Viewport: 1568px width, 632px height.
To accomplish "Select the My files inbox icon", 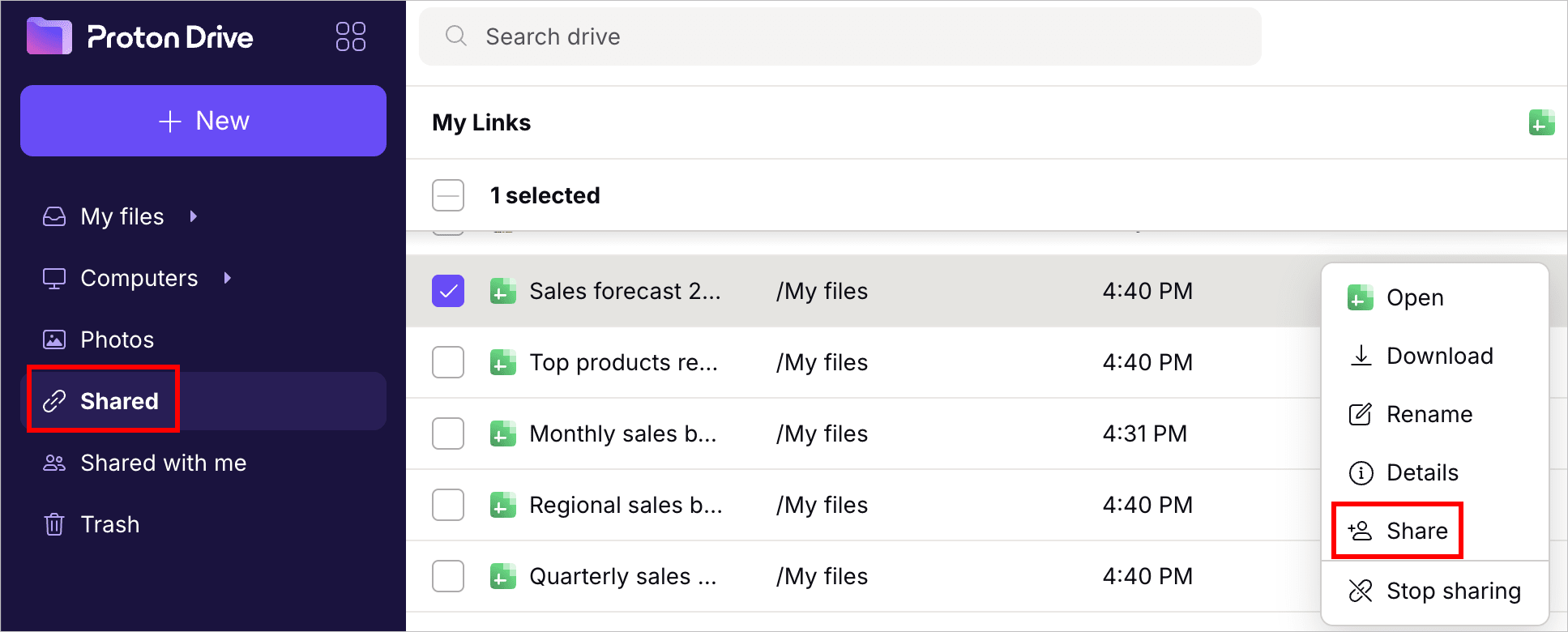I will coord(53,216).
